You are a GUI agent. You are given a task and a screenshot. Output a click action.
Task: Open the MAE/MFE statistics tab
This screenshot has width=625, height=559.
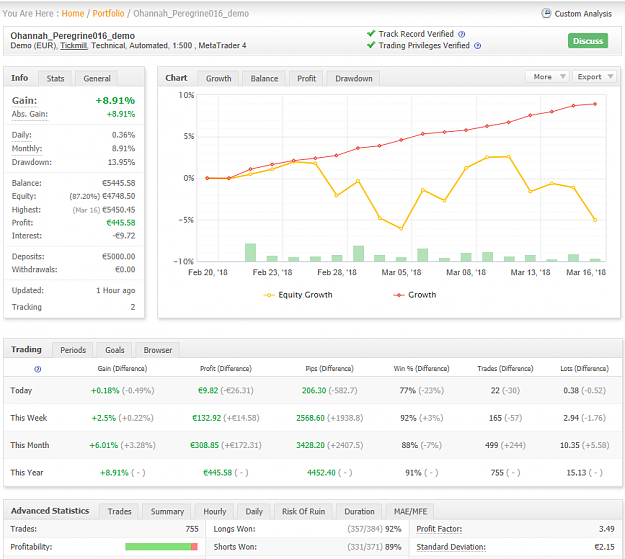[410, 511]
